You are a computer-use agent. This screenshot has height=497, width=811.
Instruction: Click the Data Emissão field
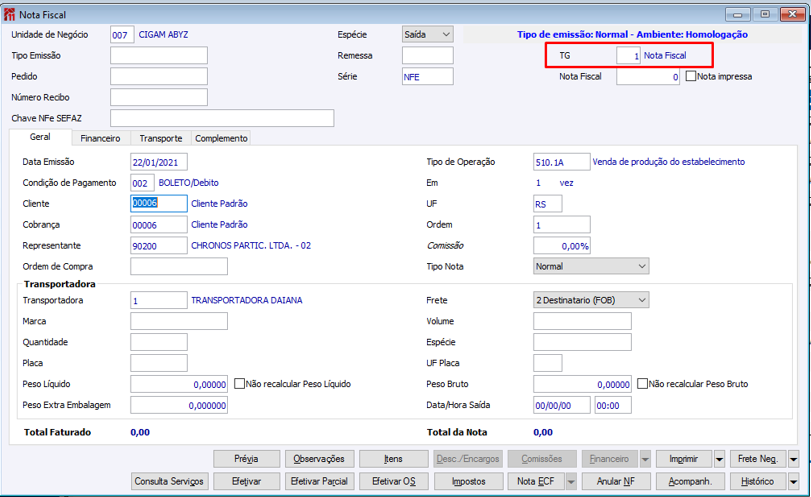pos(159,162)
